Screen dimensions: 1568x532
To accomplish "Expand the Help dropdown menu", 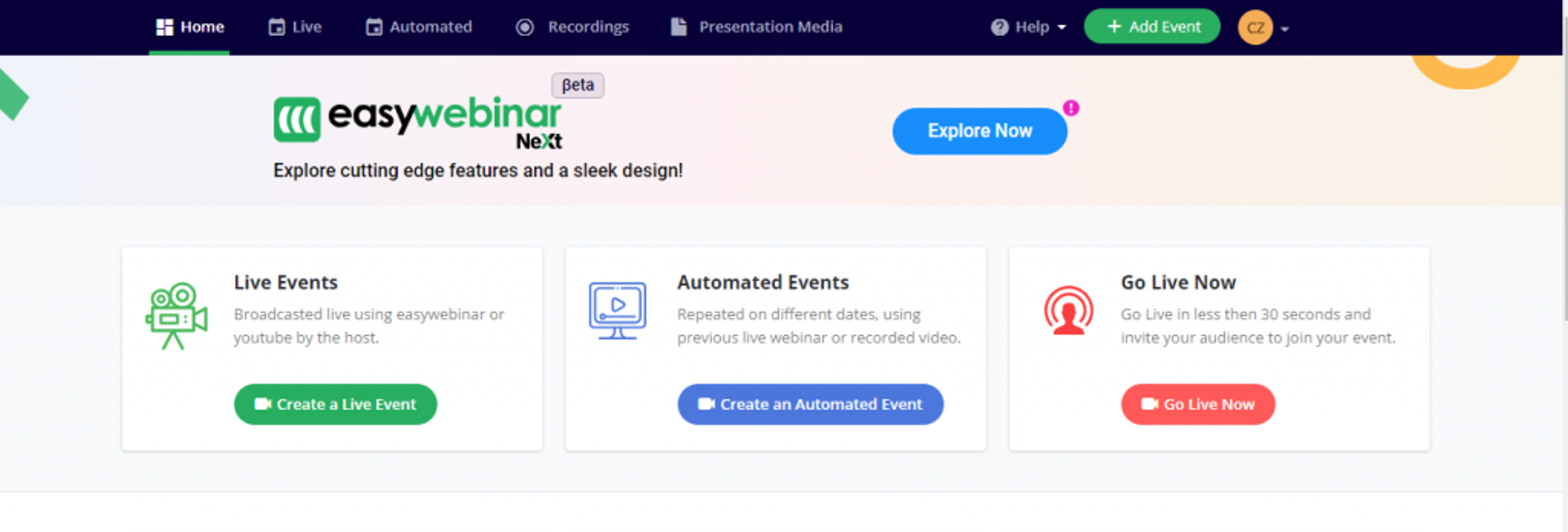I will 1028,27.
